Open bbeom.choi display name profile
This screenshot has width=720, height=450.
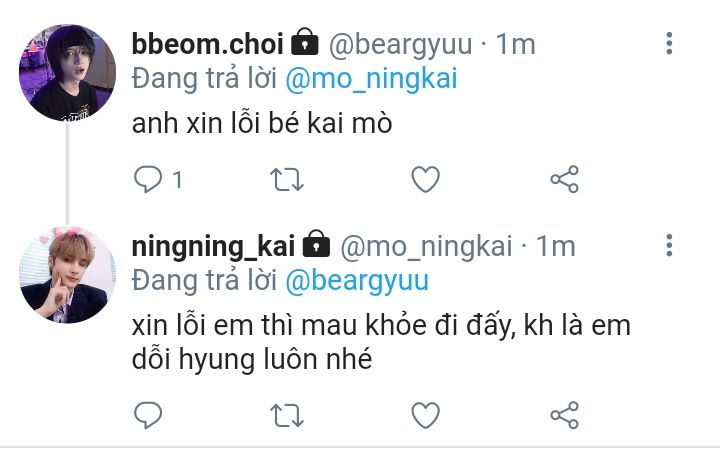point(208,45)
